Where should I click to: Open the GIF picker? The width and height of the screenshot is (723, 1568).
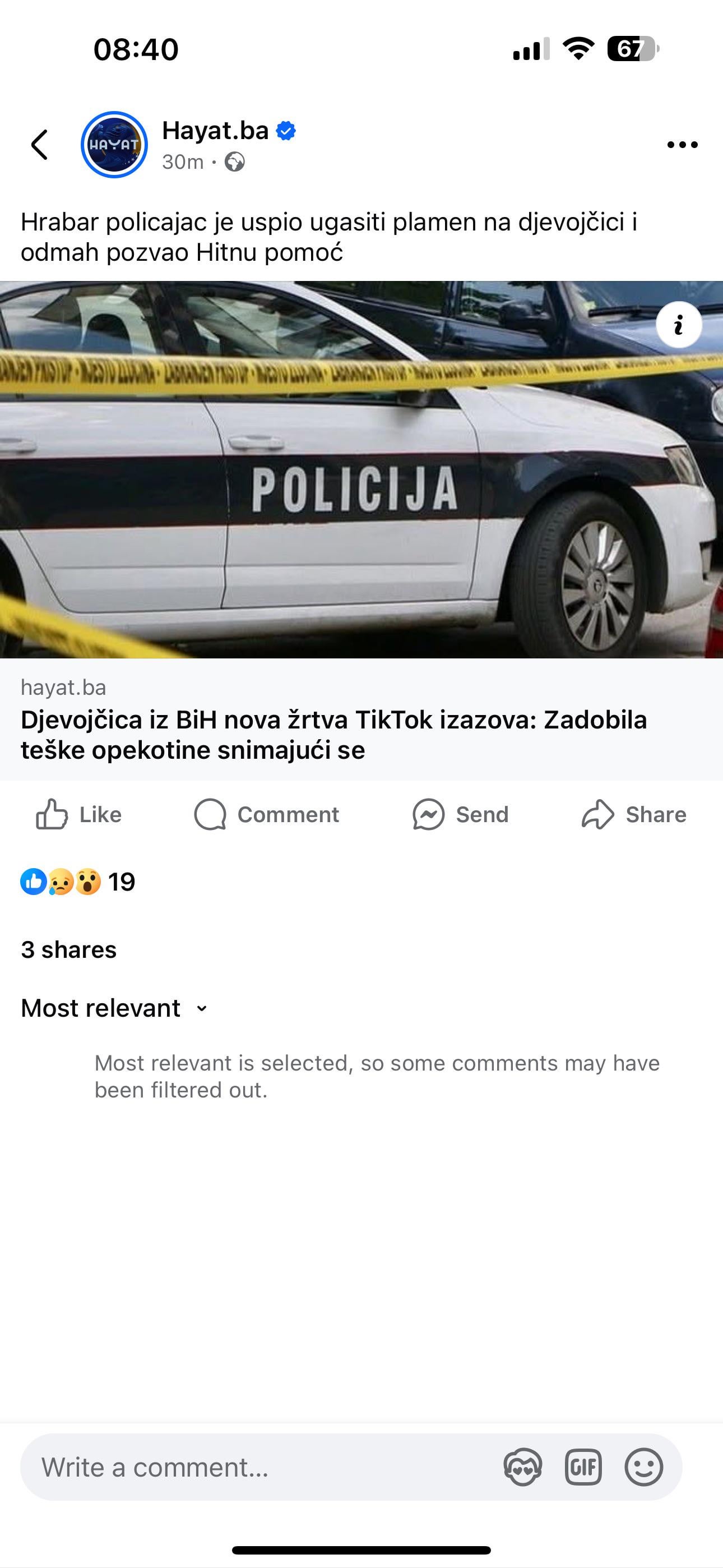[583, 1467]
